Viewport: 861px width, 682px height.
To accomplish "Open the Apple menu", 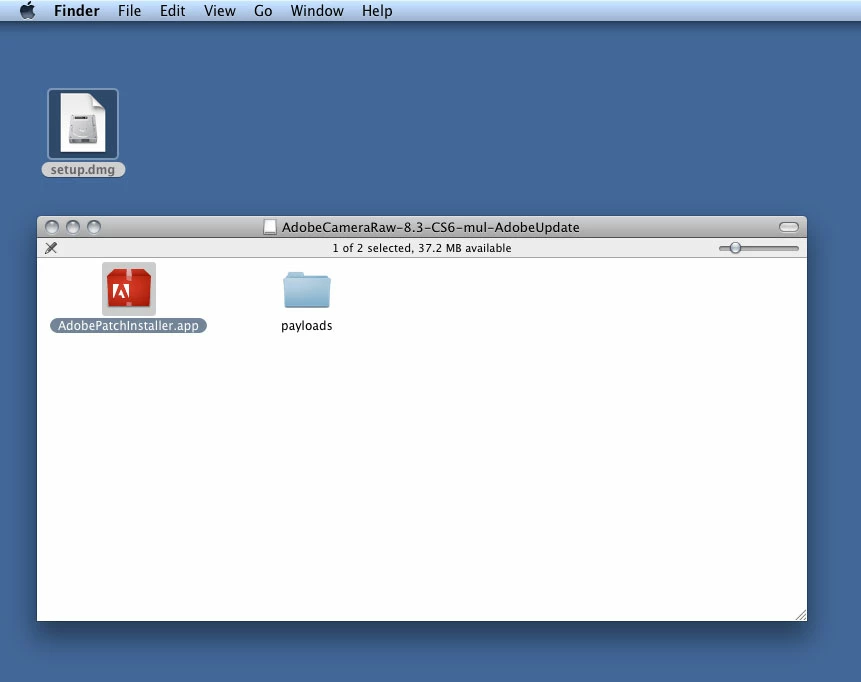I will point(27,10).
